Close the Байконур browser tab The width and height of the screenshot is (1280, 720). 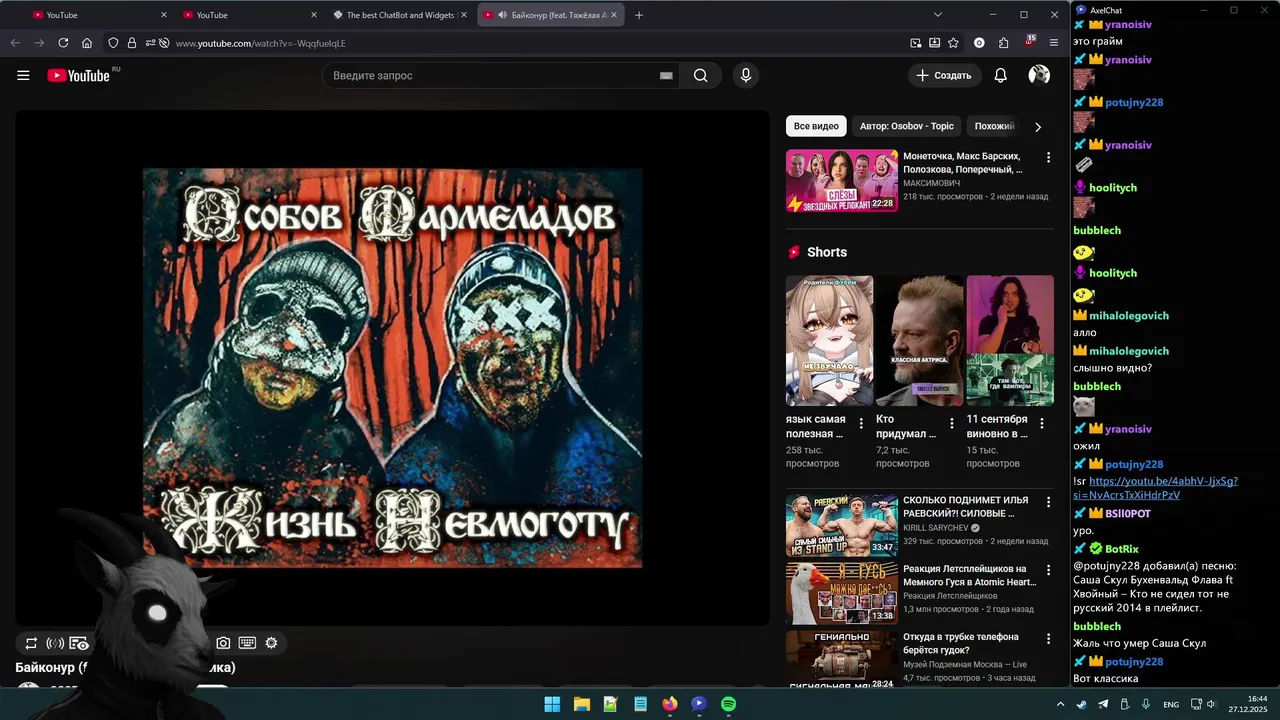(x=615, y=15)
